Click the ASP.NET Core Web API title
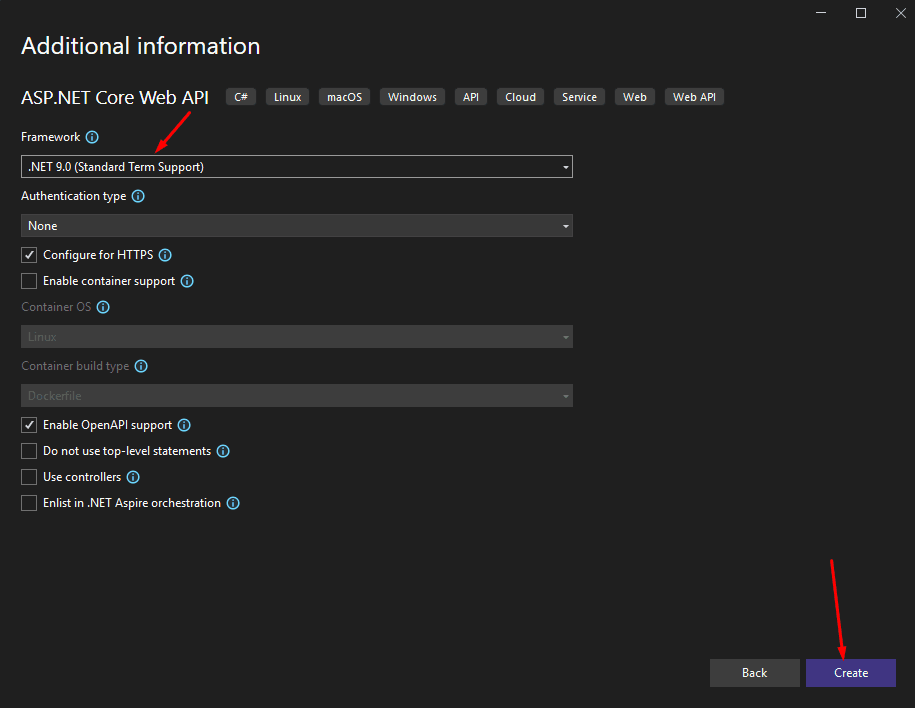Screen dimensions: 915x708 point(115,97)
